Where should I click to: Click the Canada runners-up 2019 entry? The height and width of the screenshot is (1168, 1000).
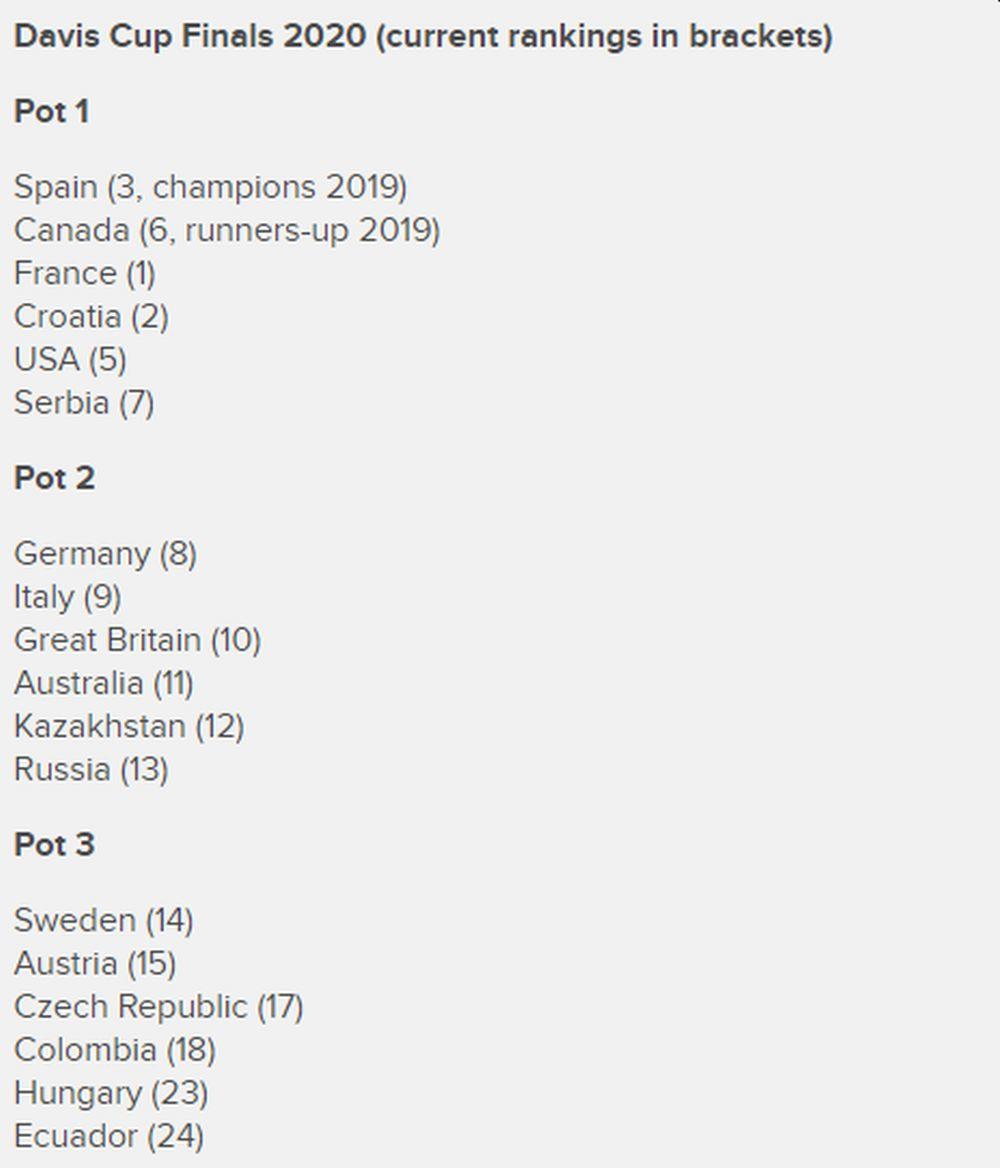226,230
